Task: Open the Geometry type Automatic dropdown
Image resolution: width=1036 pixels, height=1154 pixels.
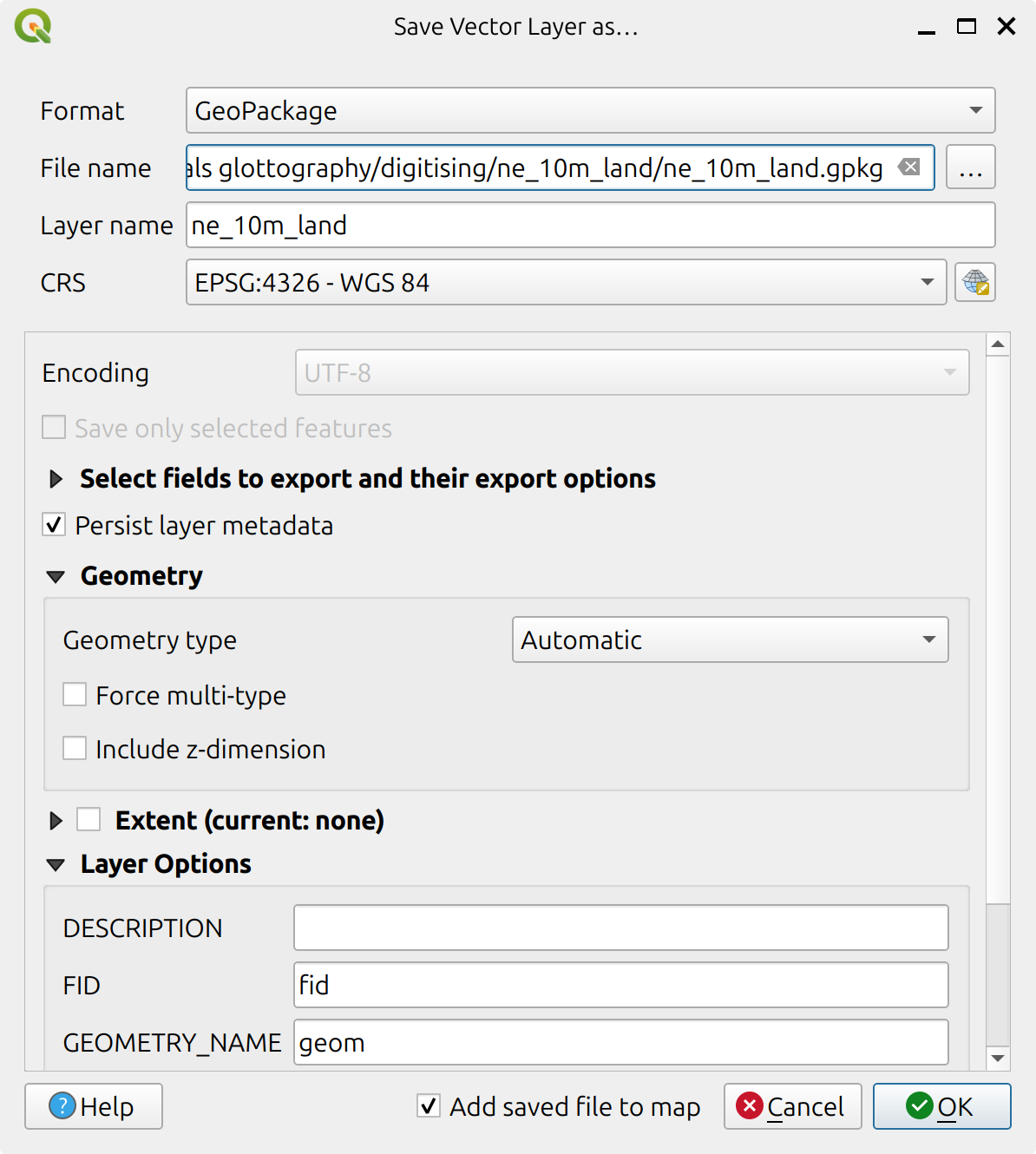Action: tap(730, 640)
